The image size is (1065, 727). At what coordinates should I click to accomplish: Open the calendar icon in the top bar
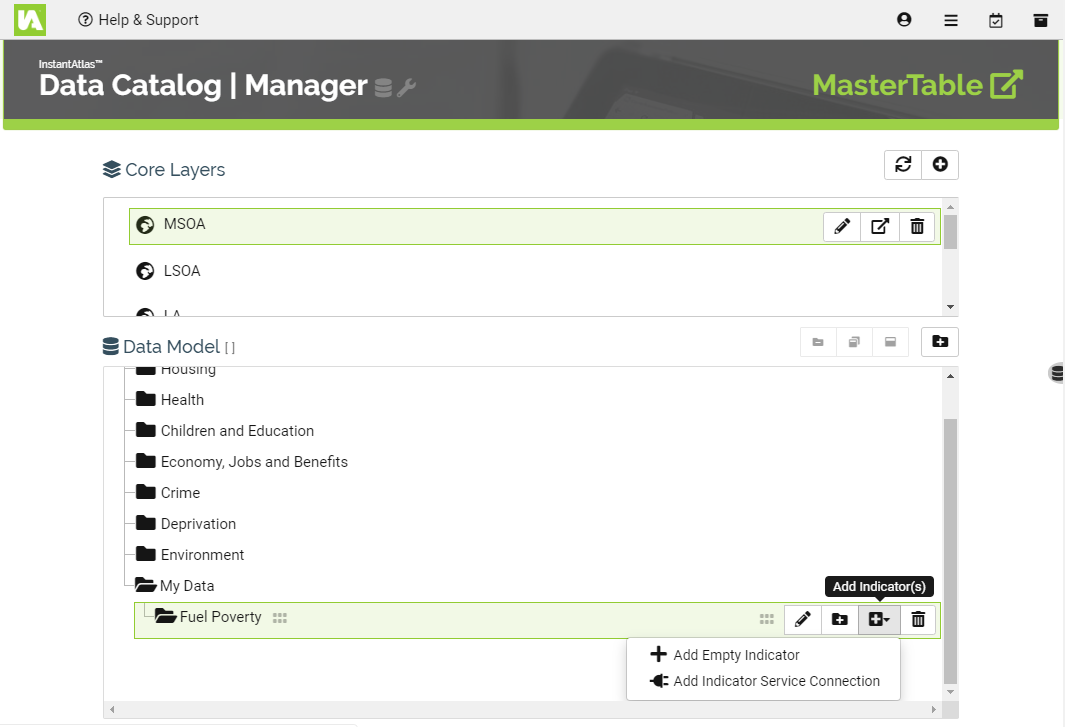click(996, 19)
